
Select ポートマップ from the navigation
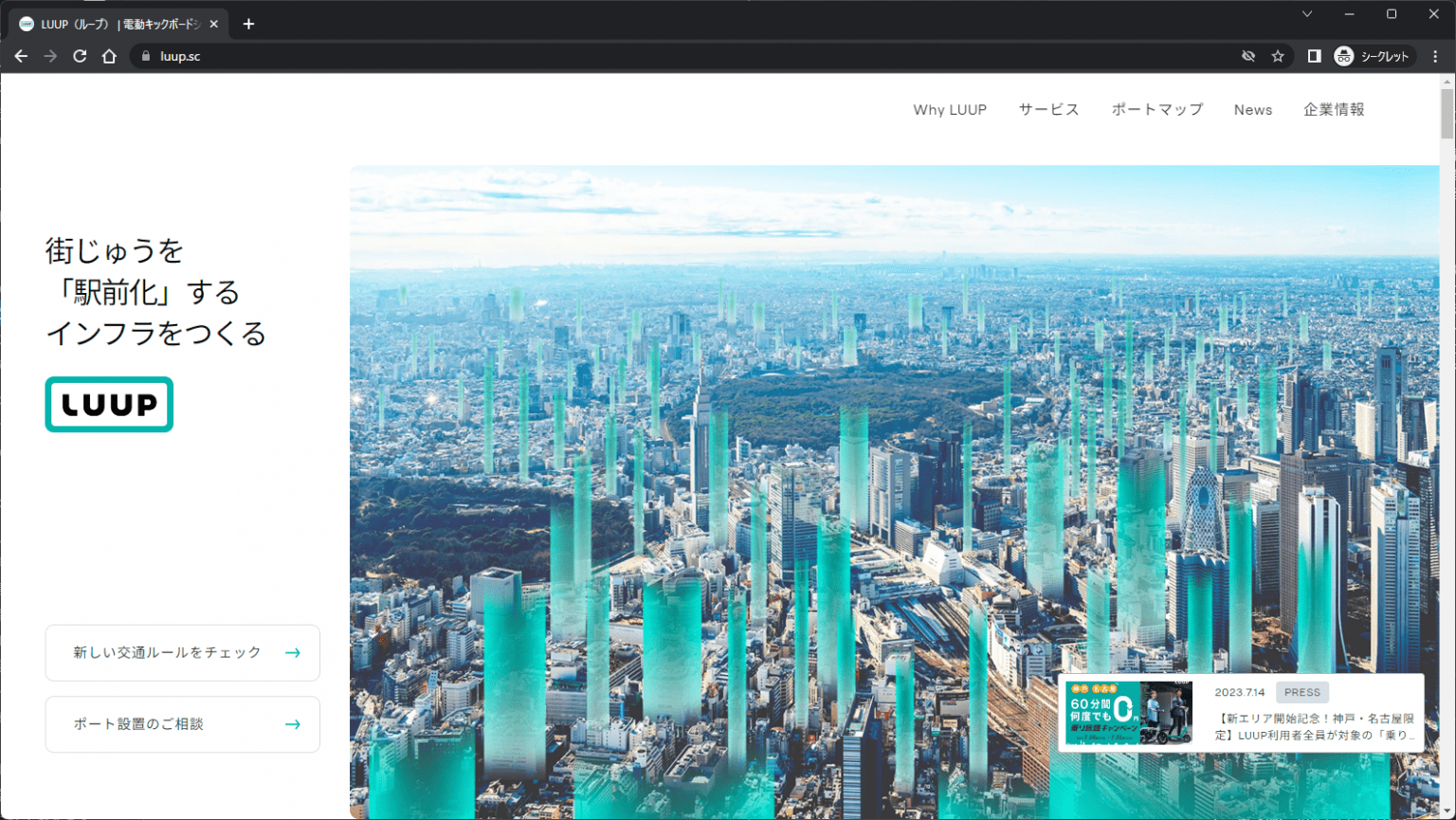point(1156,109)
